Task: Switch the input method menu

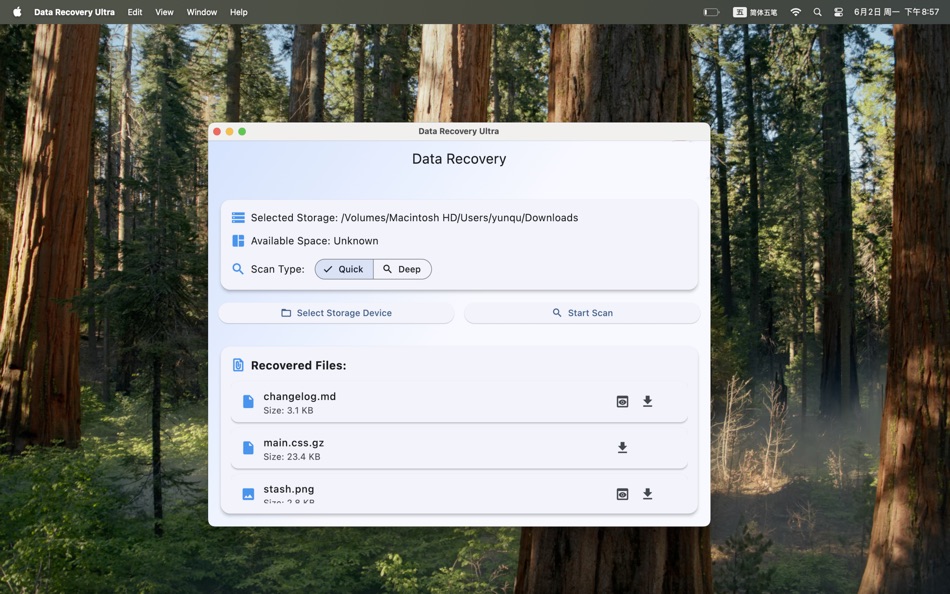Action: 755,12
